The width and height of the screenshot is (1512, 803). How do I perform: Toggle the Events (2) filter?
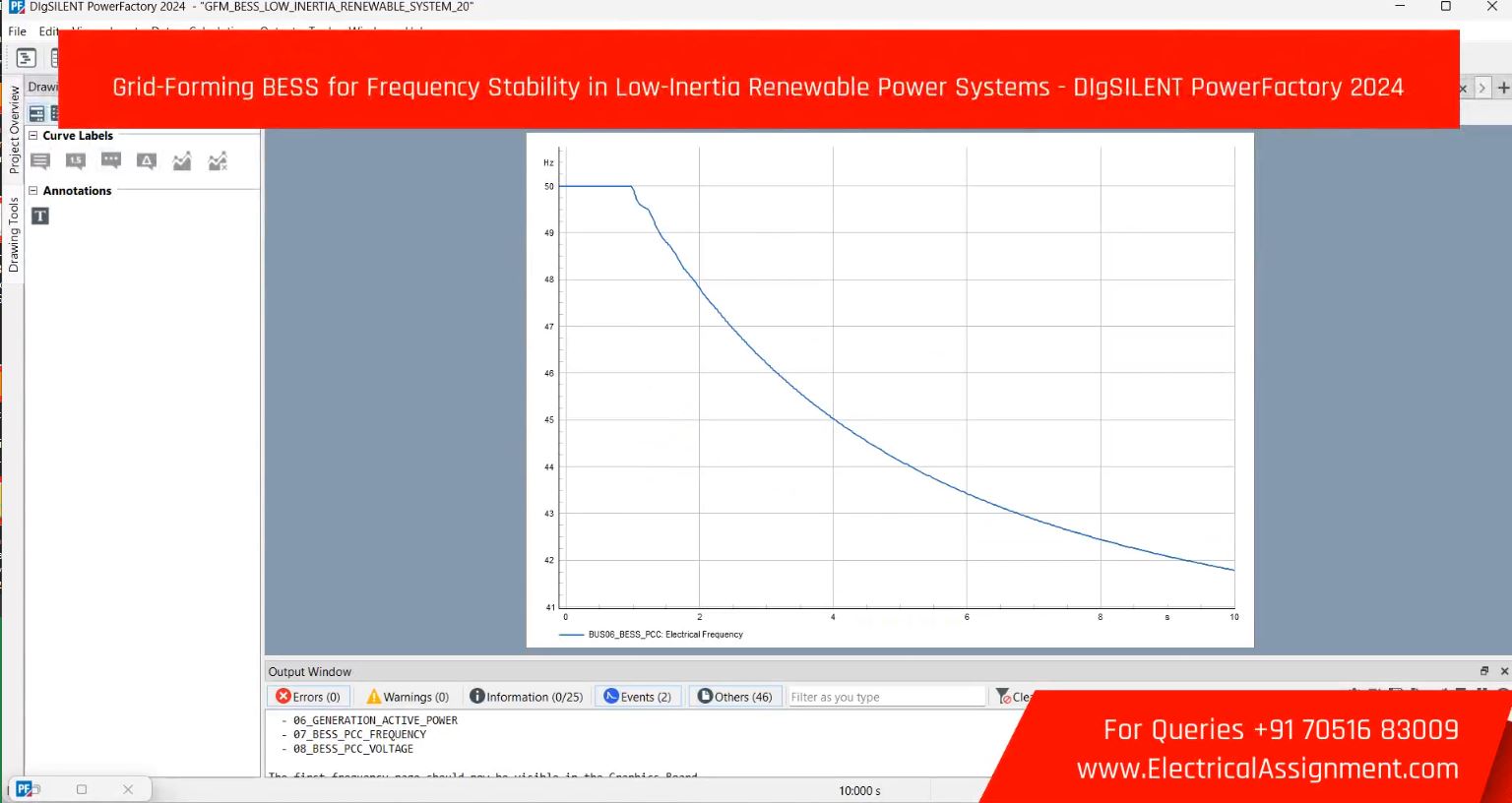click(x=637, y=697)
